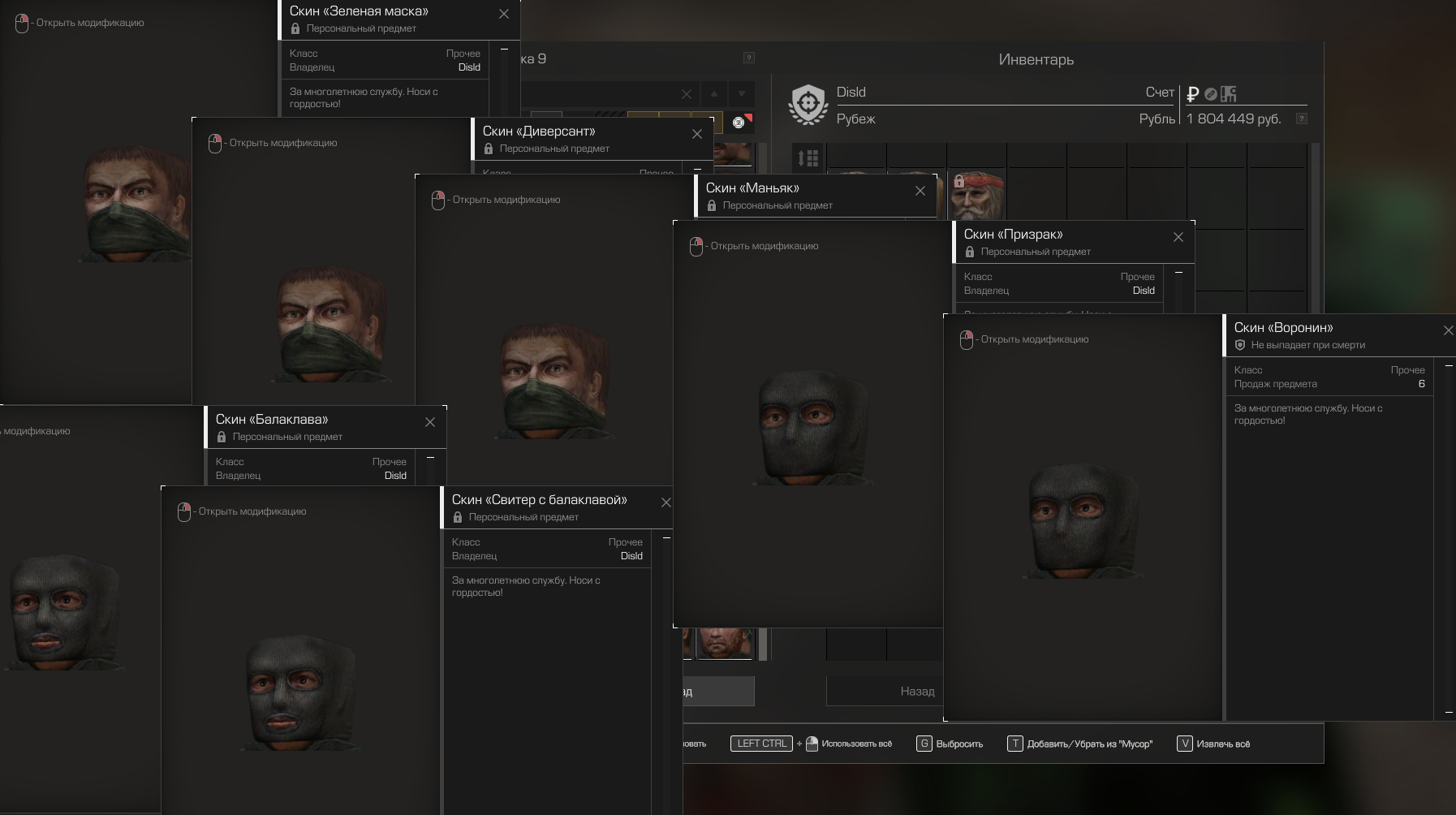Open help icon in the storage header
The image size is (1456, 815).
(x=749, y=58)
